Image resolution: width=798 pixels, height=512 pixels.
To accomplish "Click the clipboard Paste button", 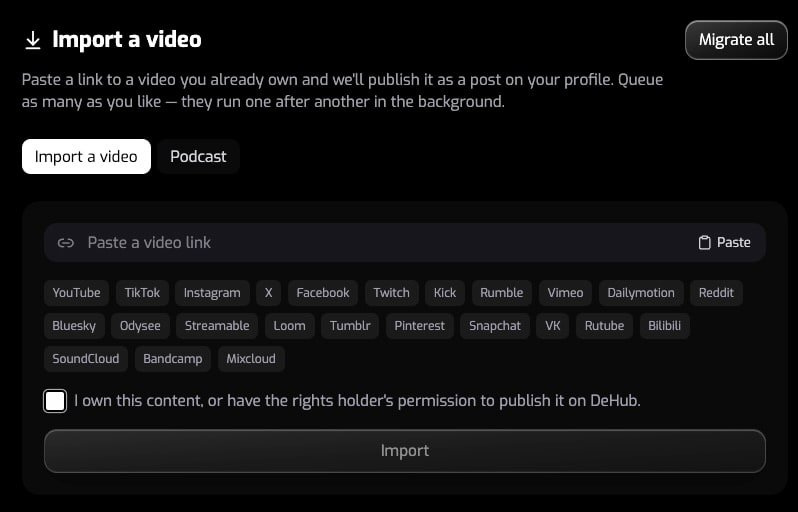I will (x=724, y=242).
